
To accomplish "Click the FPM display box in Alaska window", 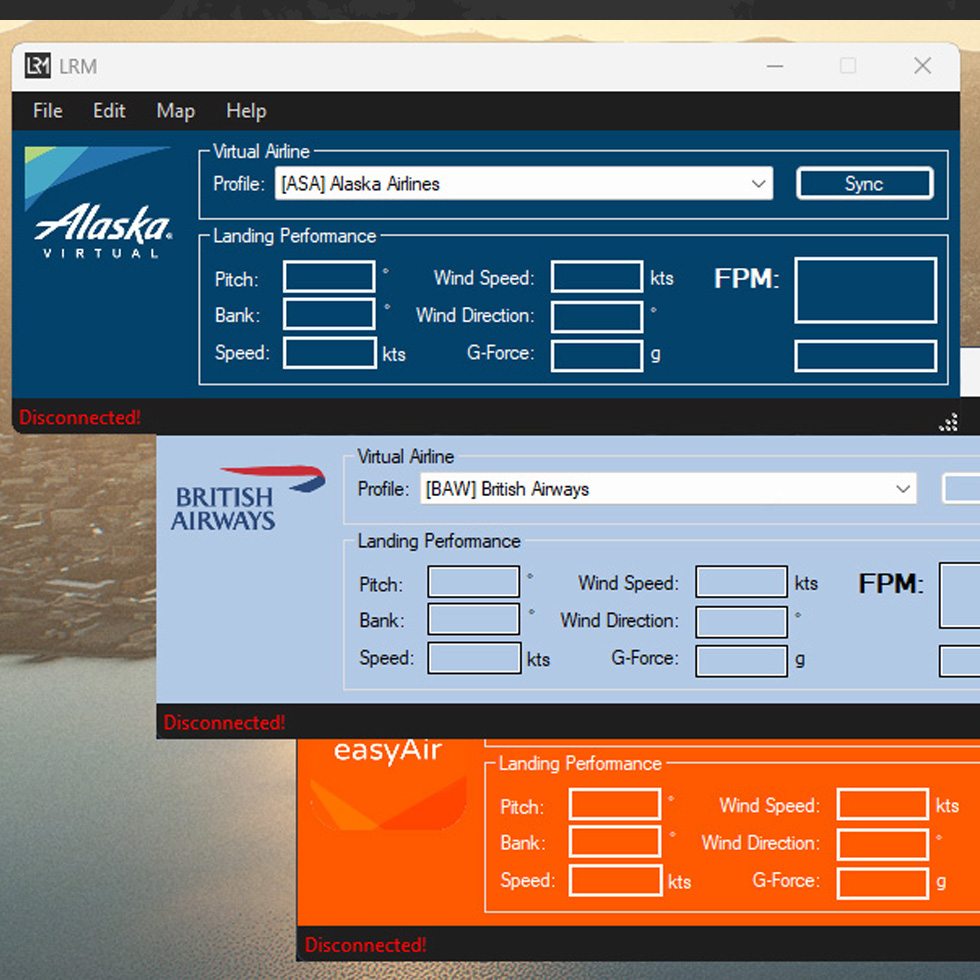I will pos(866,291).
